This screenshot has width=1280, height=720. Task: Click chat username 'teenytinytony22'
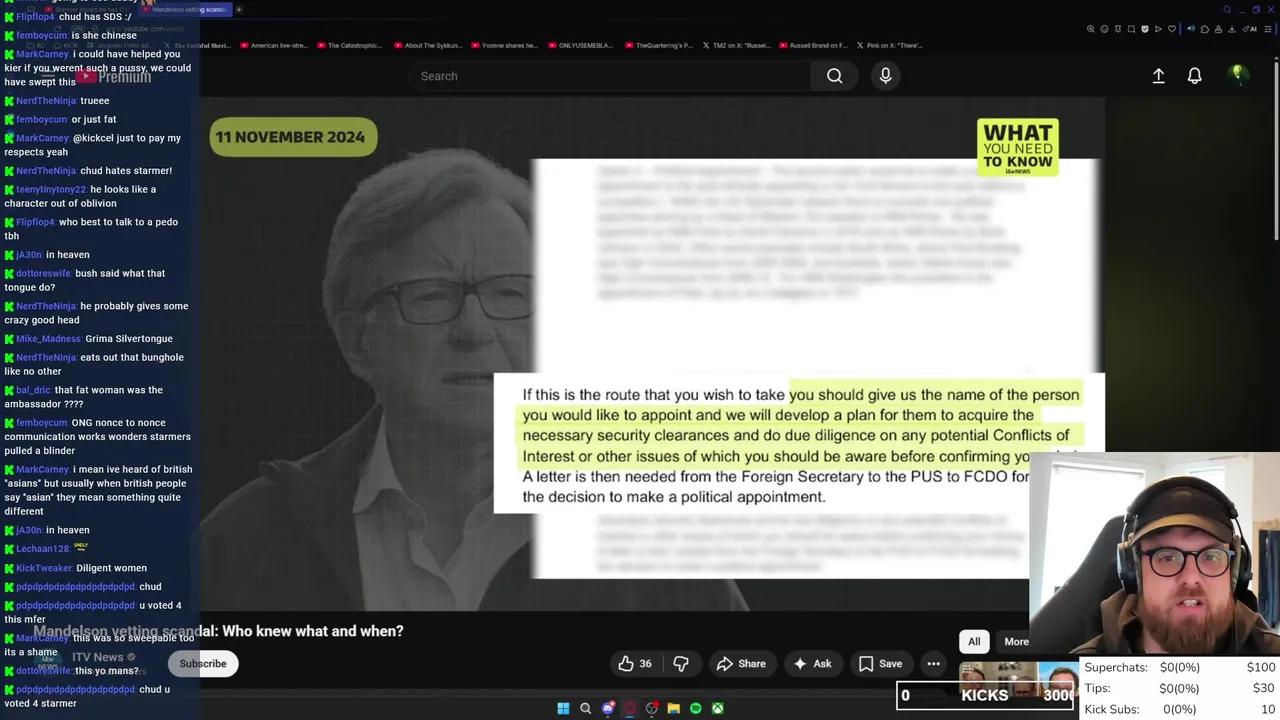[x=51, y=189]
